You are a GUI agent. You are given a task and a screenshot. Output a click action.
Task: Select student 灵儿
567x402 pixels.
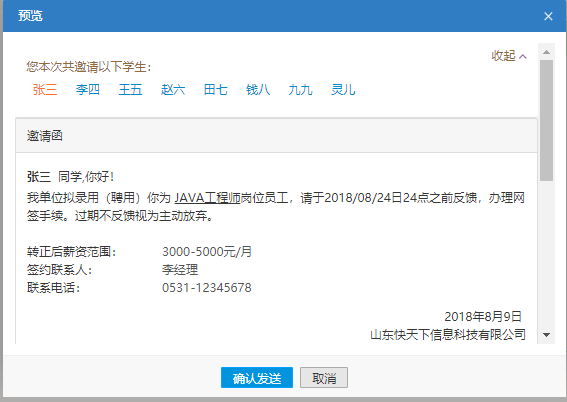pyautogui.click(x=343, y=89)
